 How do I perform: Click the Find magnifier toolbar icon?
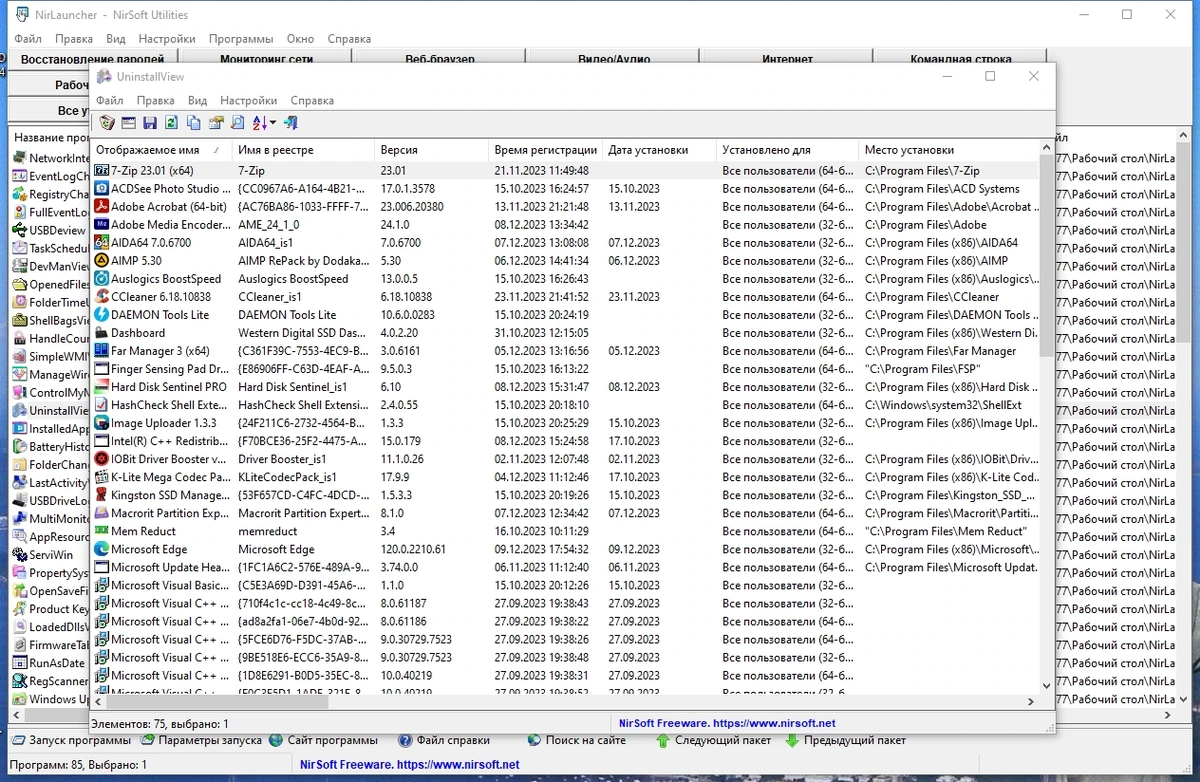pyautogui.click(x=238, y=123)
